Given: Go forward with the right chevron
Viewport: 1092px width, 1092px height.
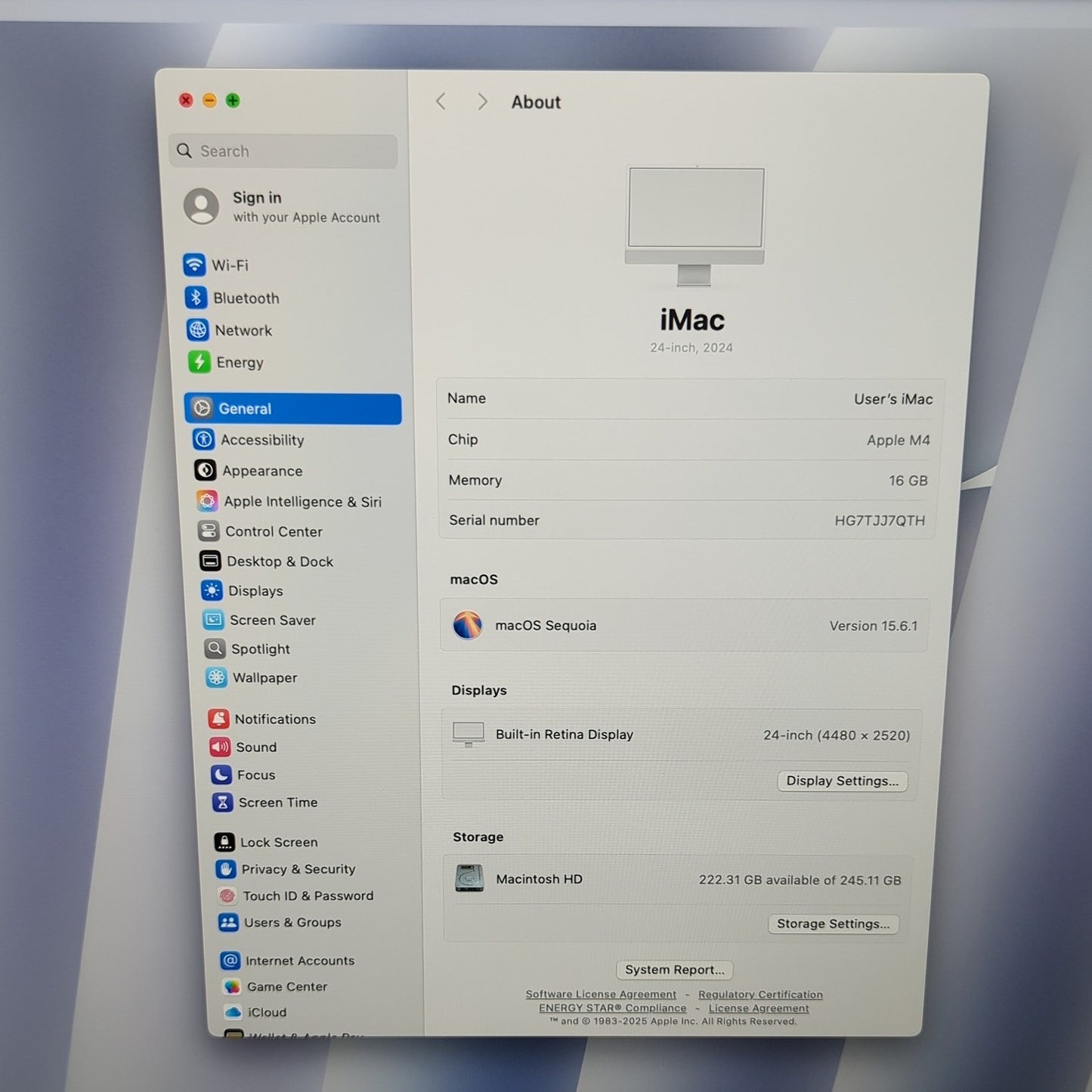Looking at the screenshot, I should (x=482, y=102).
